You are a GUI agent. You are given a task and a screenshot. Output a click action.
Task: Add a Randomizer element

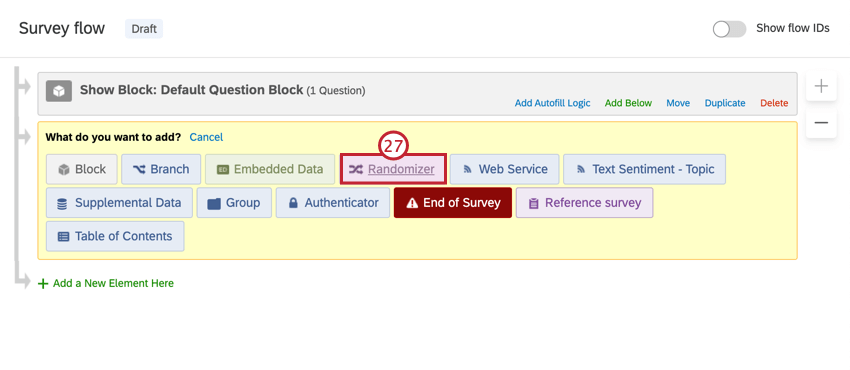tap(394, 169)
